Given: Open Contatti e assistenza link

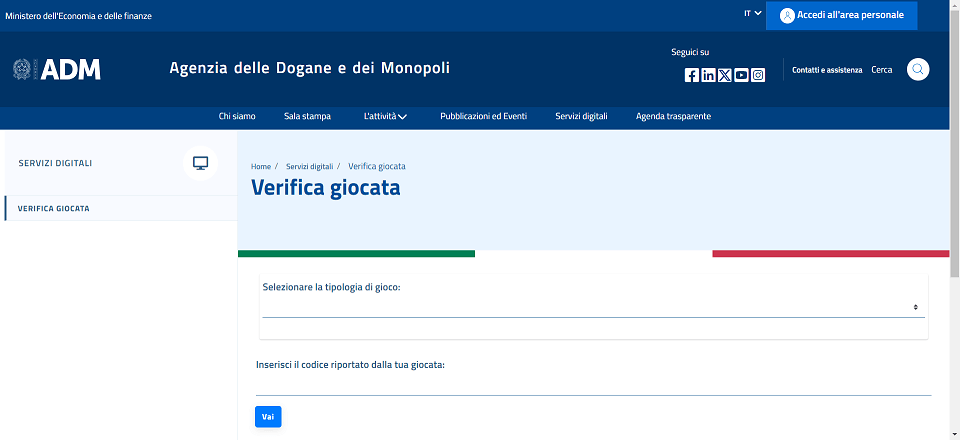Looking at the screenshot, I should pos(827,70).
